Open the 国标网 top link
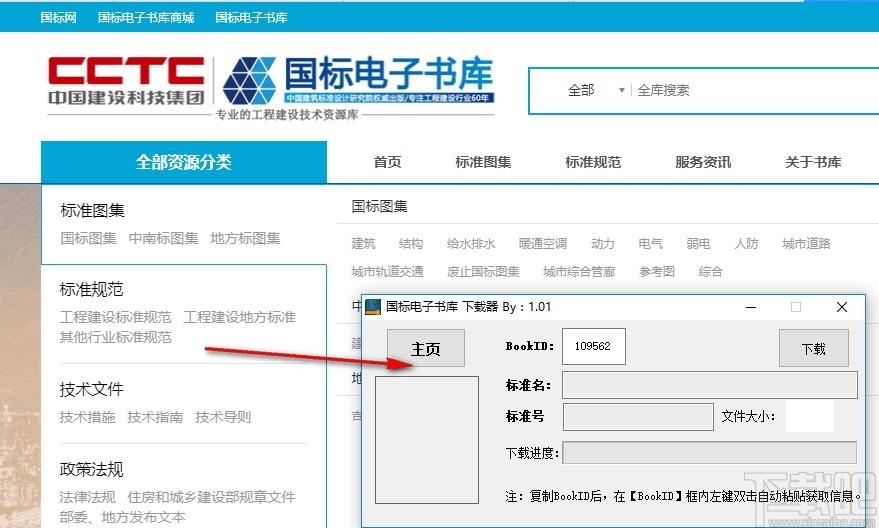This screenshot has height=528, width=879. (x=58, y=17)
